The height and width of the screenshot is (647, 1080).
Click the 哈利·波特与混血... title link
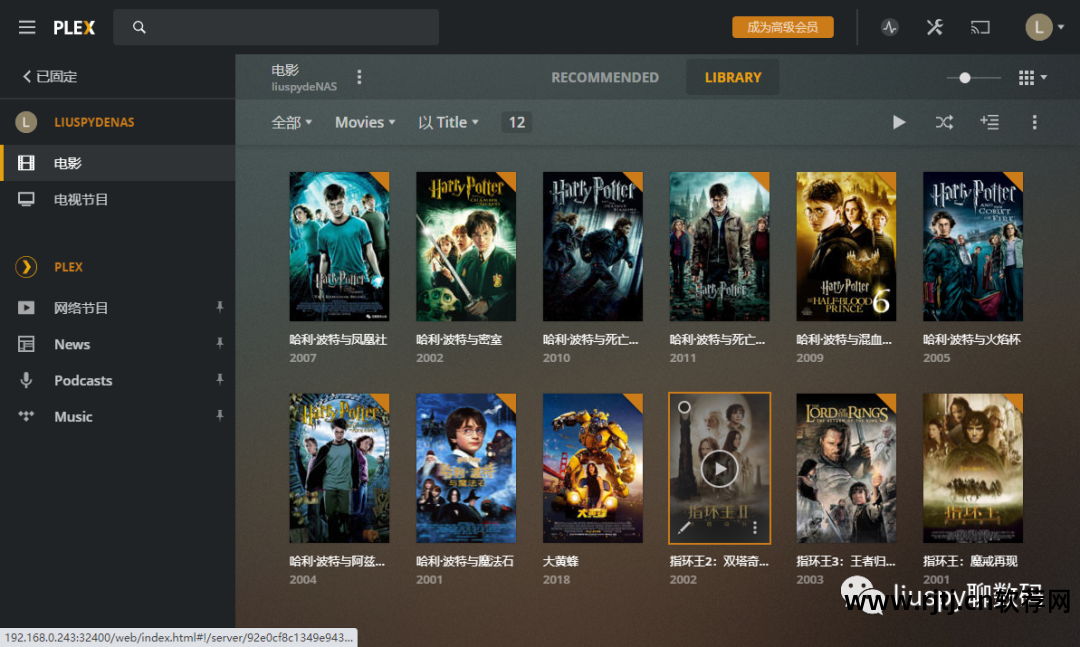(844, 340)
